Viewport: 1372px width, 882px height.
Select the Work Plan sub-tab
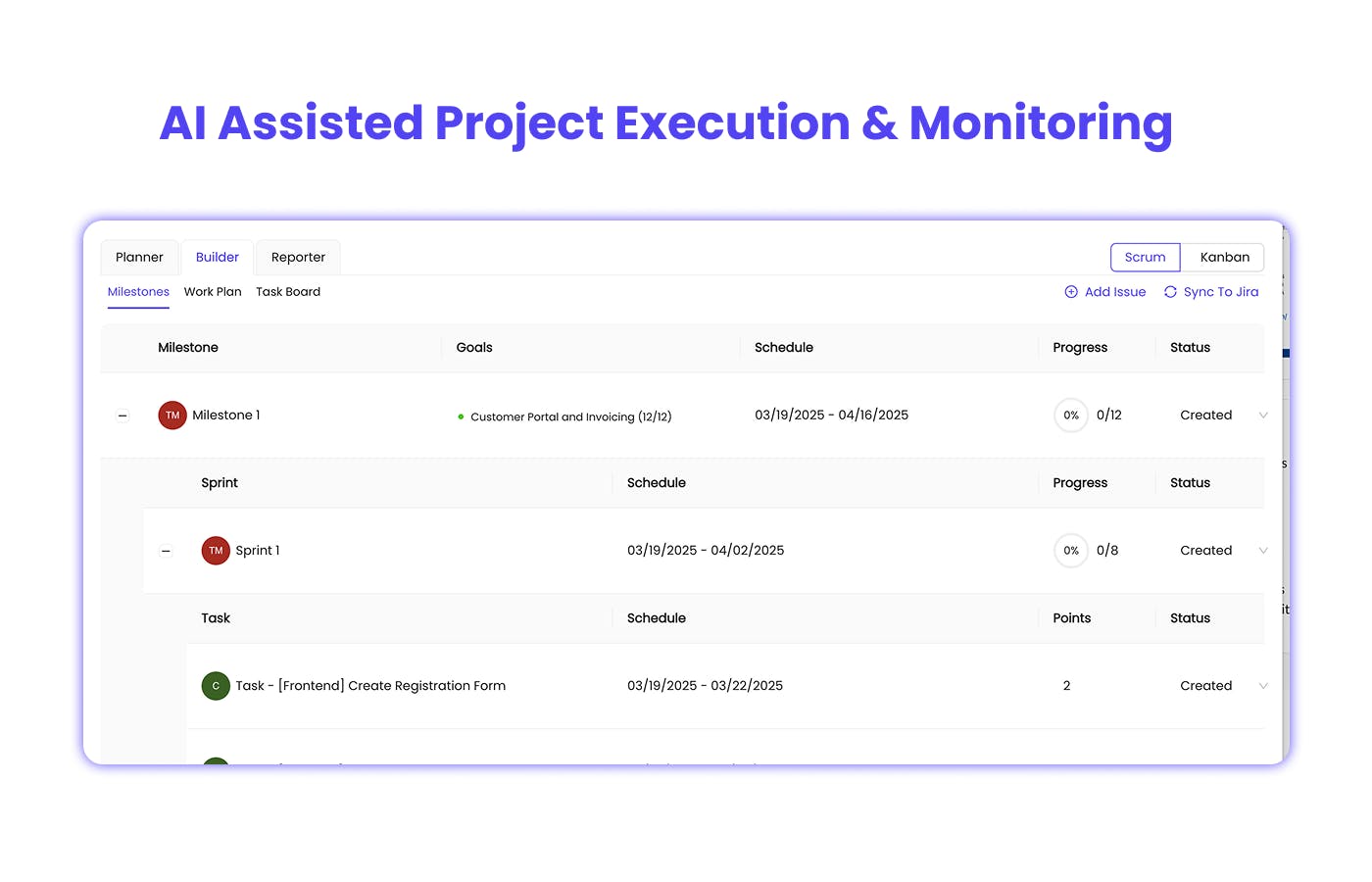[x=213, y=292]
